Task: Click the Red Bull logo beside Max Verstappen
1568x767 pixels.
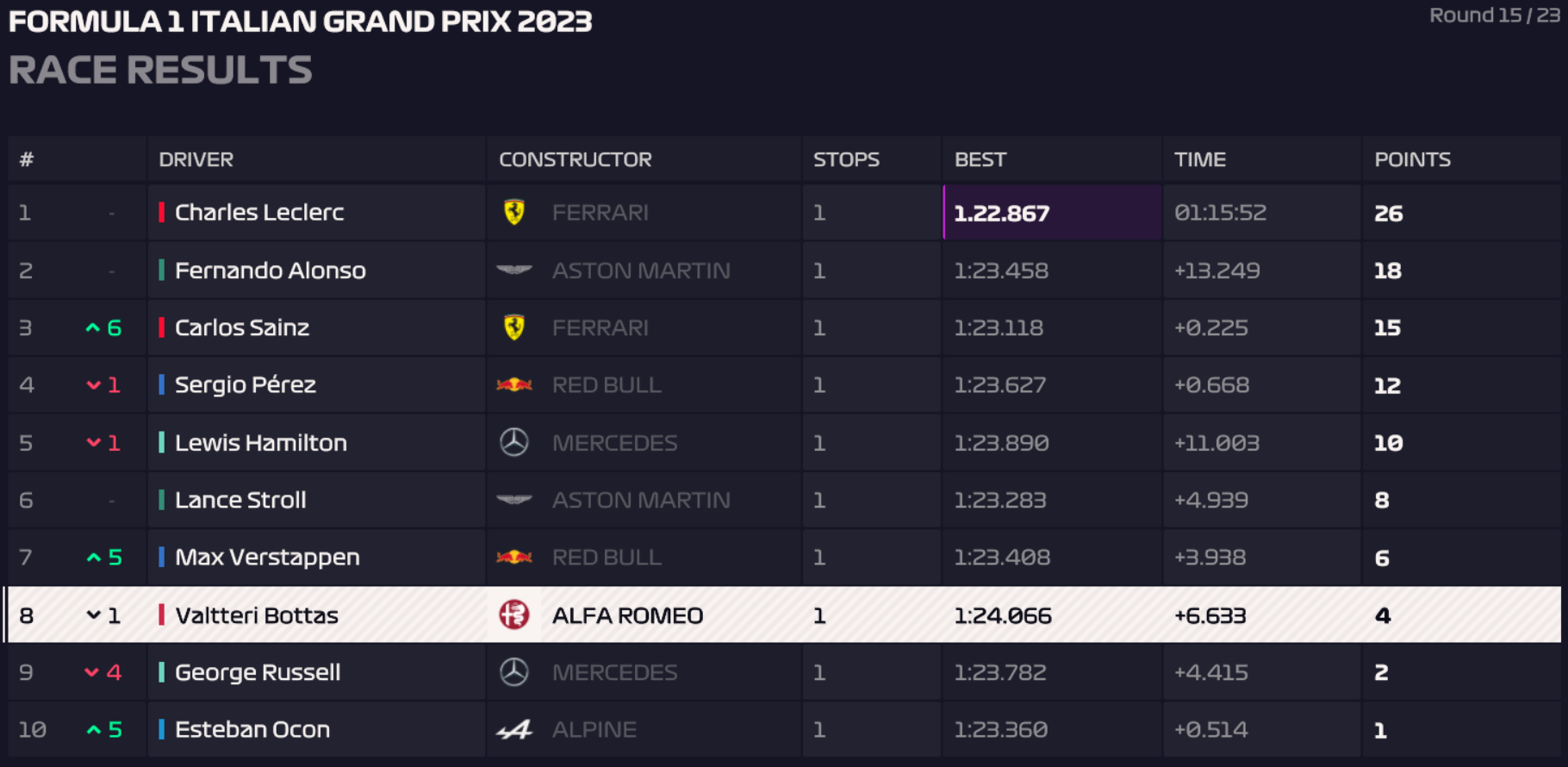Action: (x=514, y=558)
